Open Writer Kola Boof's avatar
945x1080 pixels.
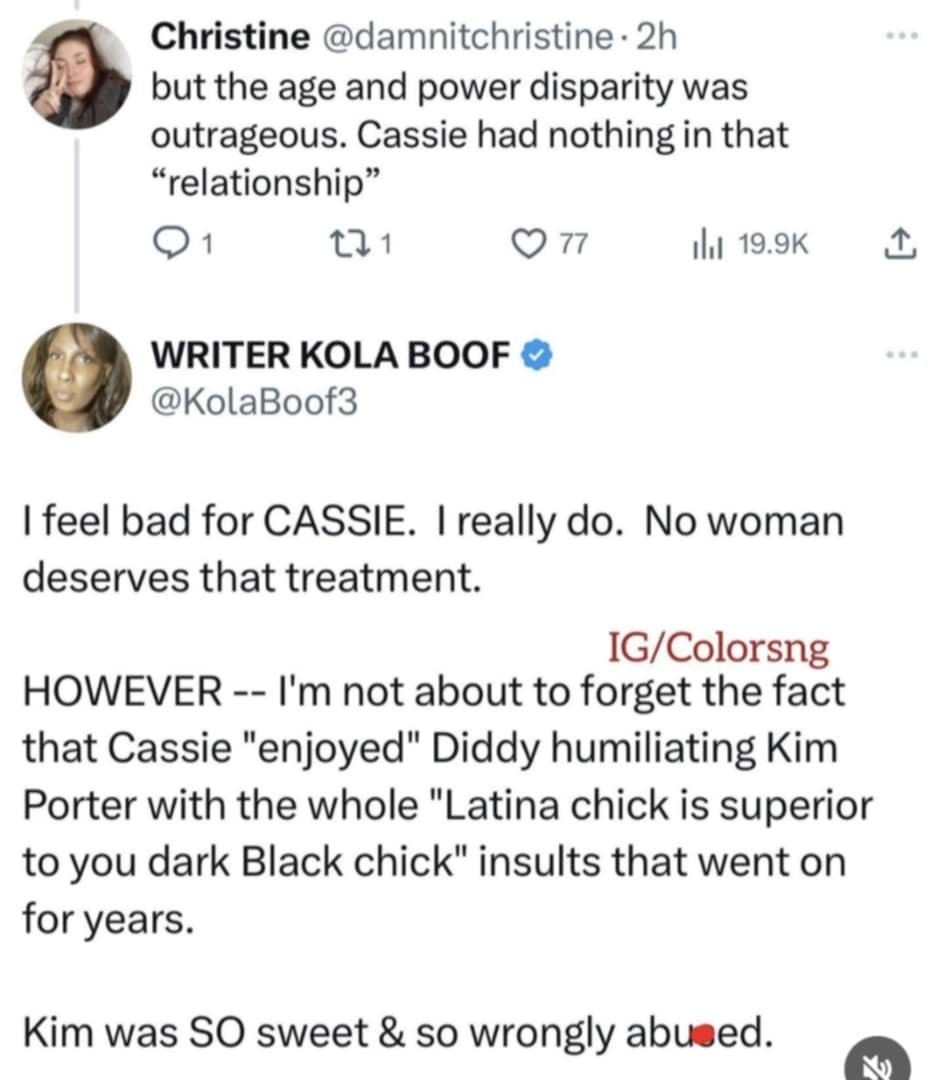(x=78, y=378)
